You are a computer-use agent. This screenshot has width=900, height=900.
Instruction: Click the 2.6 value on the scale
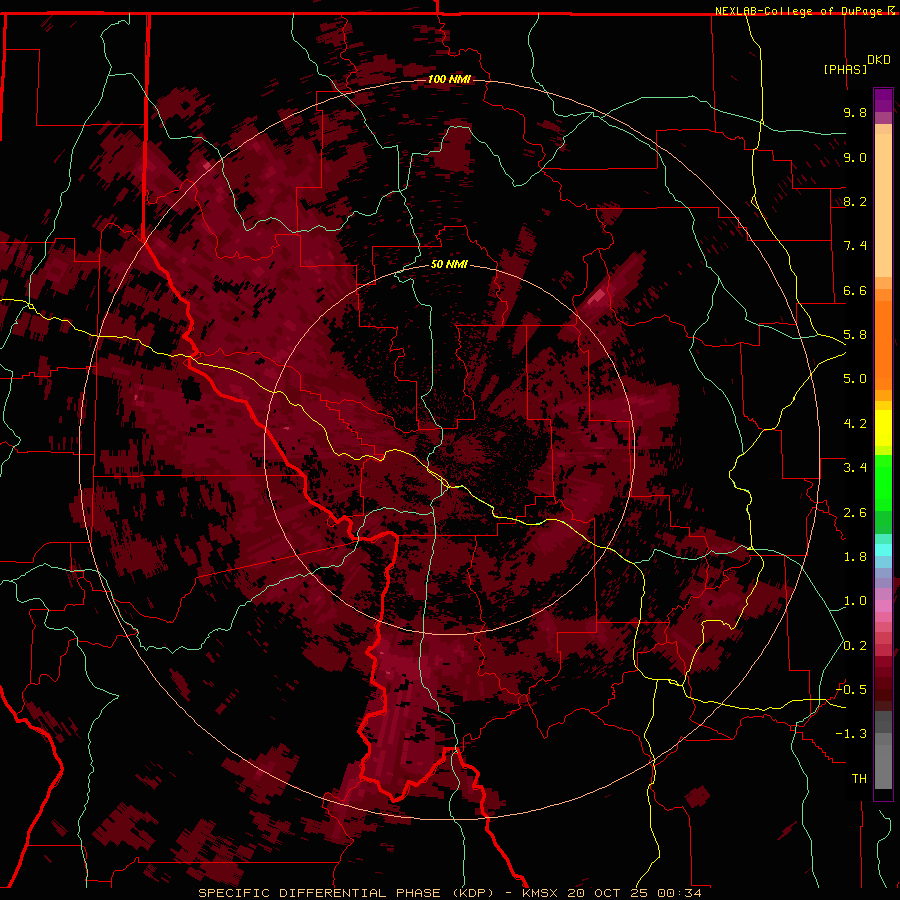(x=855, y=513)
